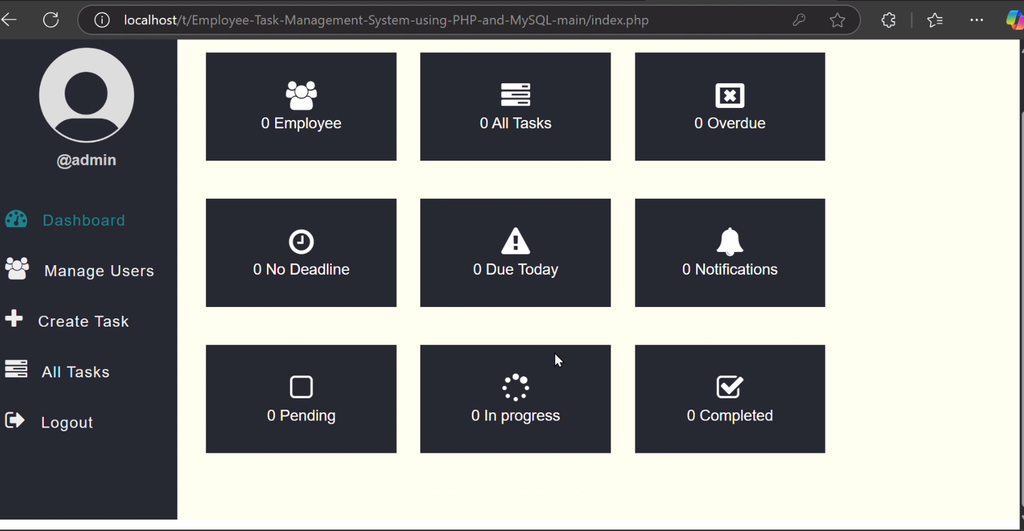Image resolution: width=1024 pixels, height=531 pixels.
Task: Bookmark this page with the star icon
Action: pyautogui.click(x=837, y=20)
